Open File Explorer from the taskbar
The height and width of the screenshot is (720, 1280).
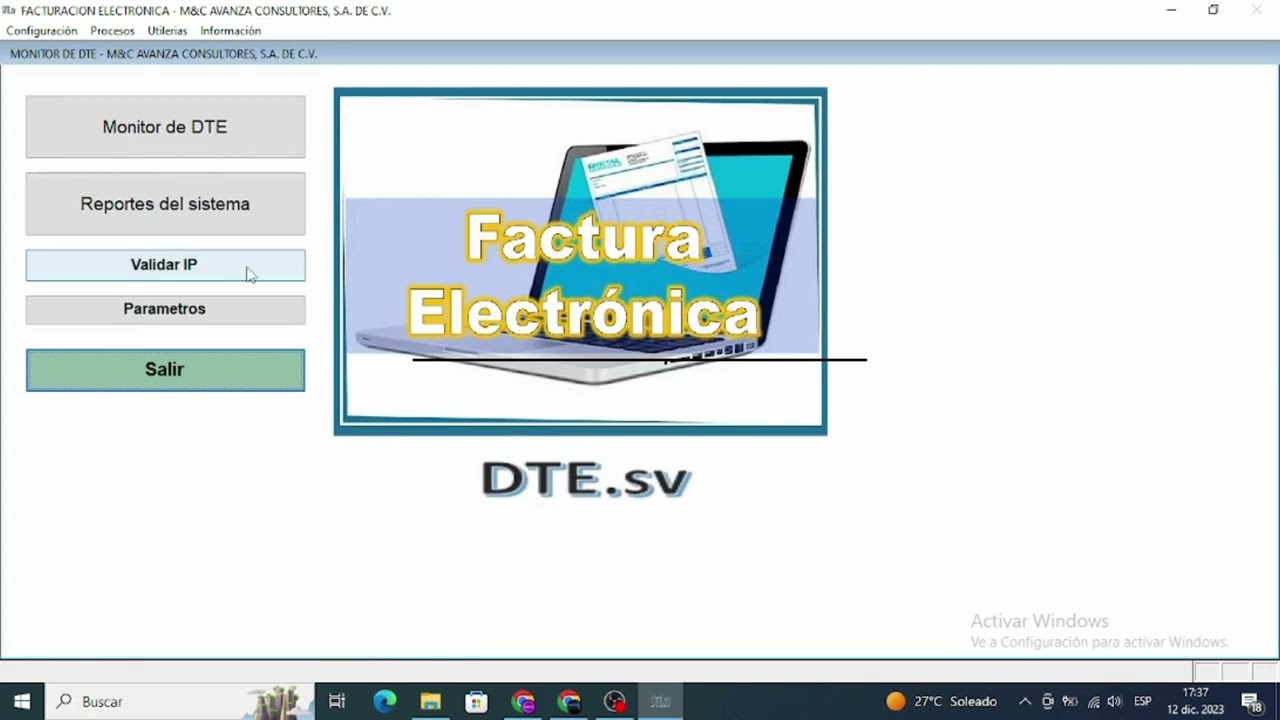point(431,702)
